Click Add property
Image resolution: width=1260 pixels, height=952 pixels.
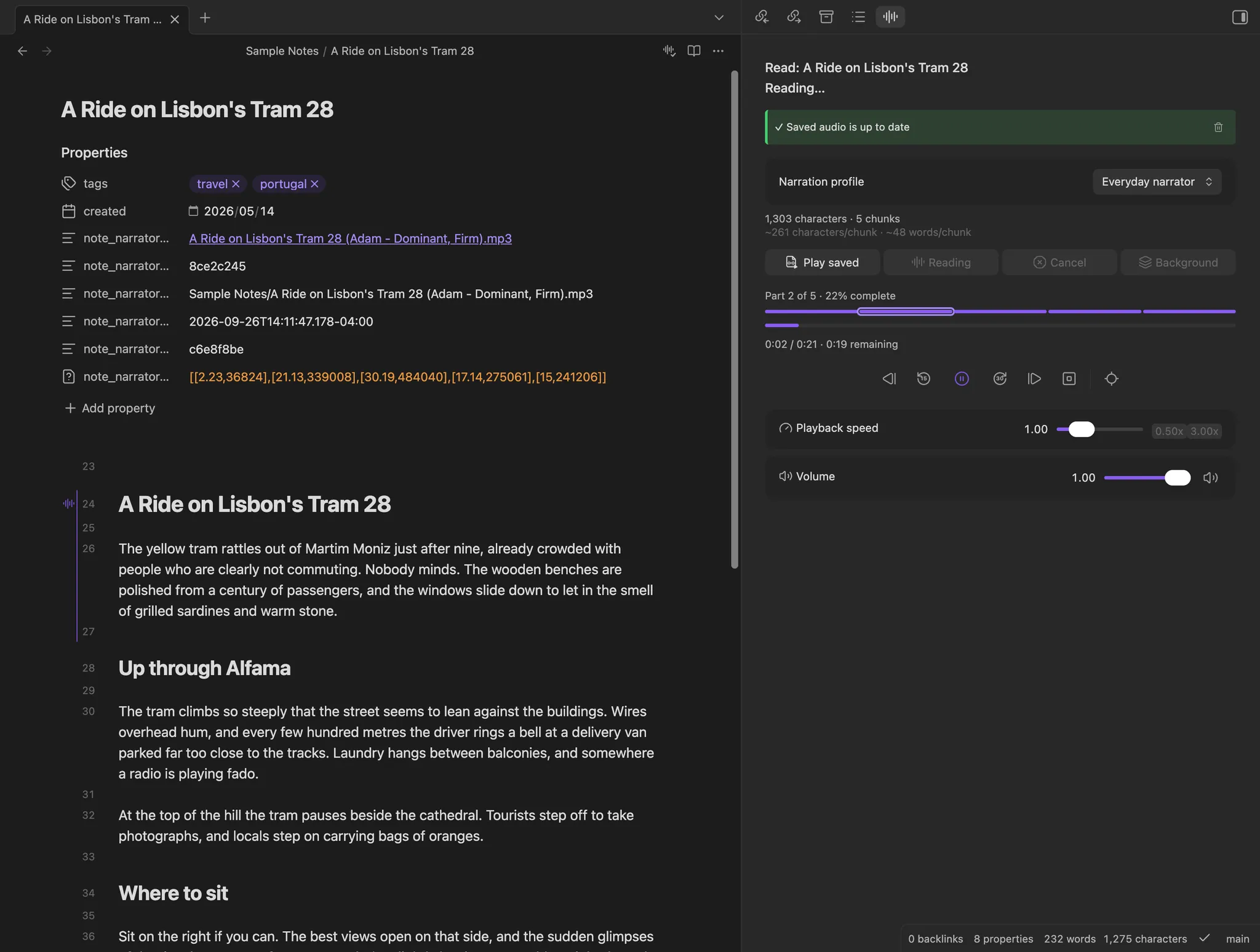(110, 409)
